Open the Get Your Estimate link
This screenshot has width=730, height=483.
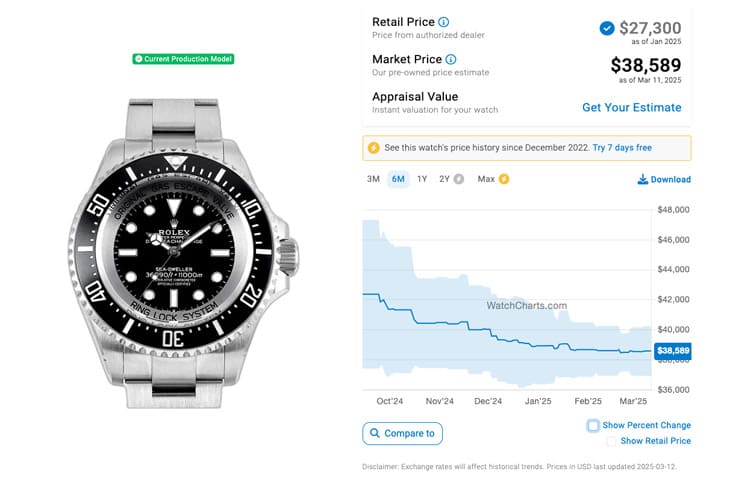[632, 108]
